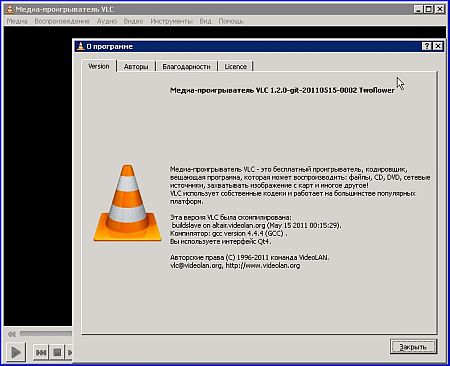This screenshot has width=450, height=366.
Task: Click the Stop playback button
Action: pyautogui.click(x=57, y=352)
